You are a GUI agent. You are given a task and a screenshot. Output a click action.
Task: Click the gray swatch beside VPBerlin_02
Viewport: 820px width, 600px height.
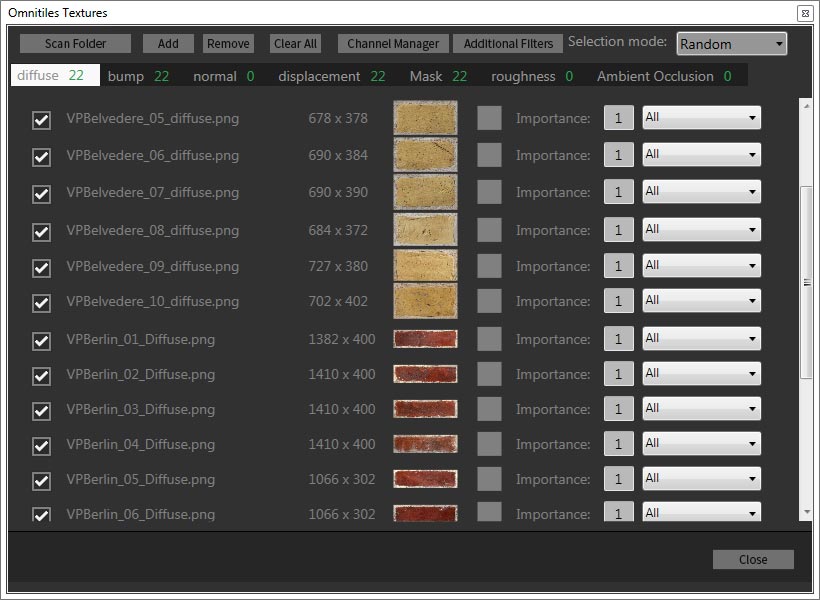click(x=489, y=374)
